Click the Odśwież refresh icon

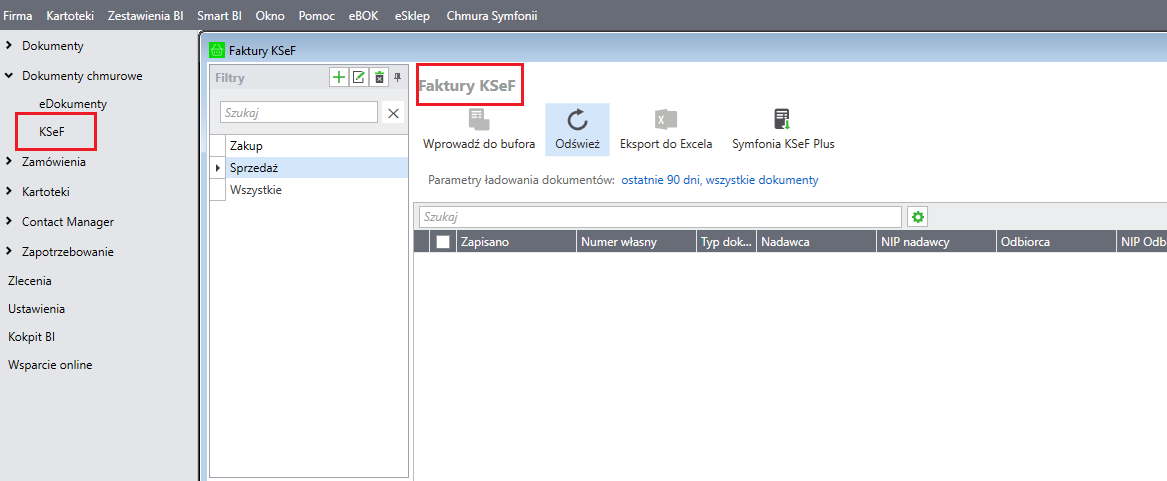[x=577, y=121]
